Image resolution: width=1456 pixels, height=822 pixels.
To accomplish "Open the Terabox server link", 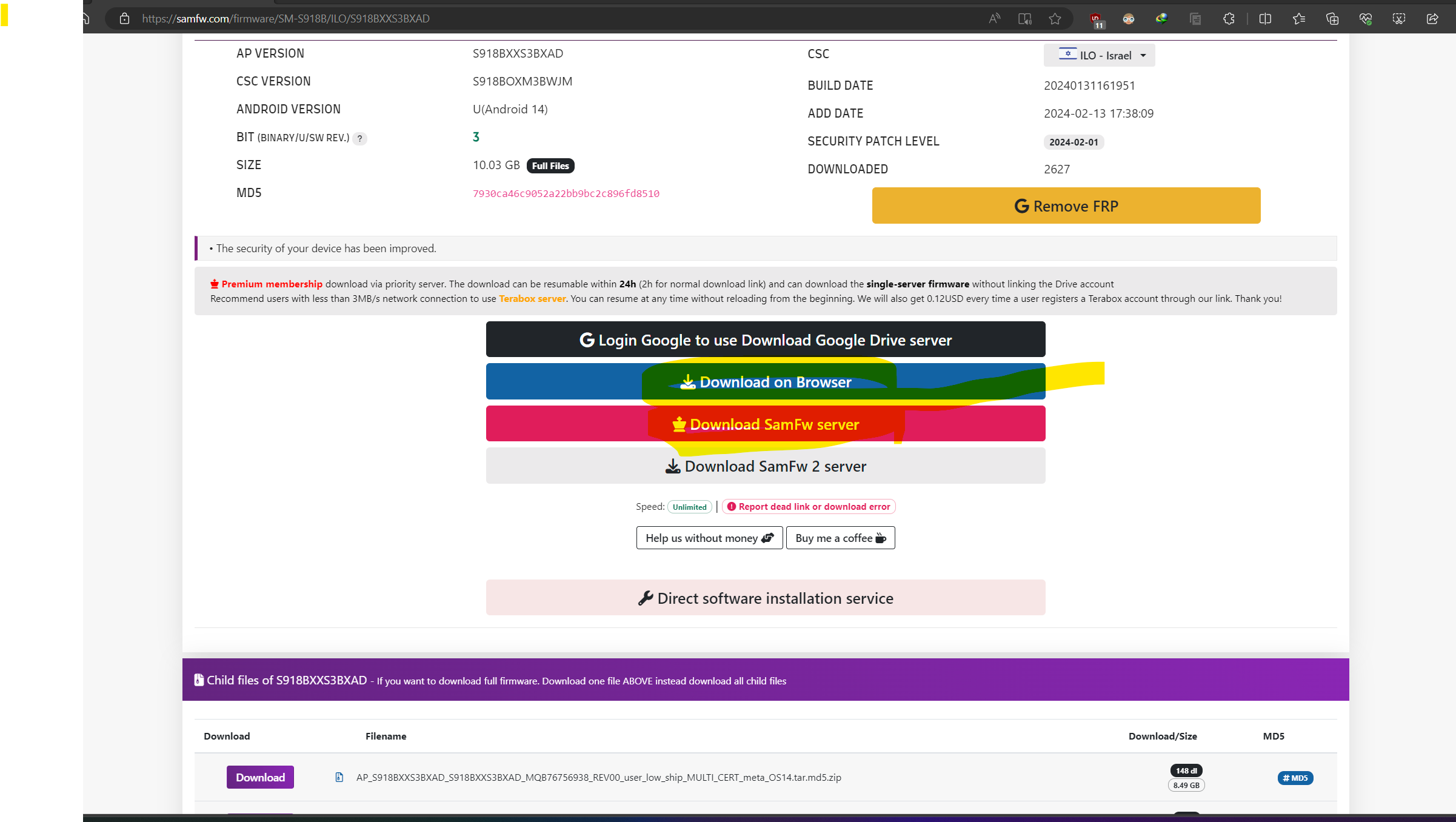I will [x=532, y=298].
